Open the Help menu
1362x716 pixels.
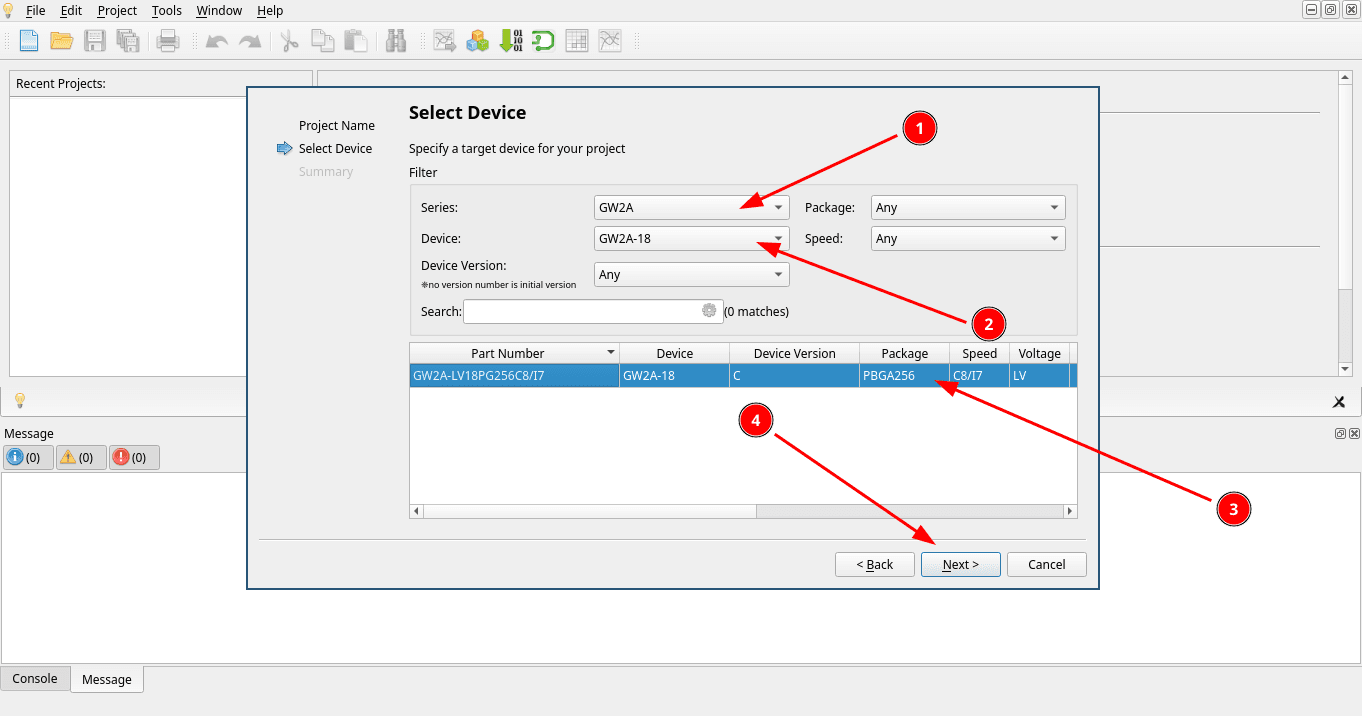[x=270, y=11]
